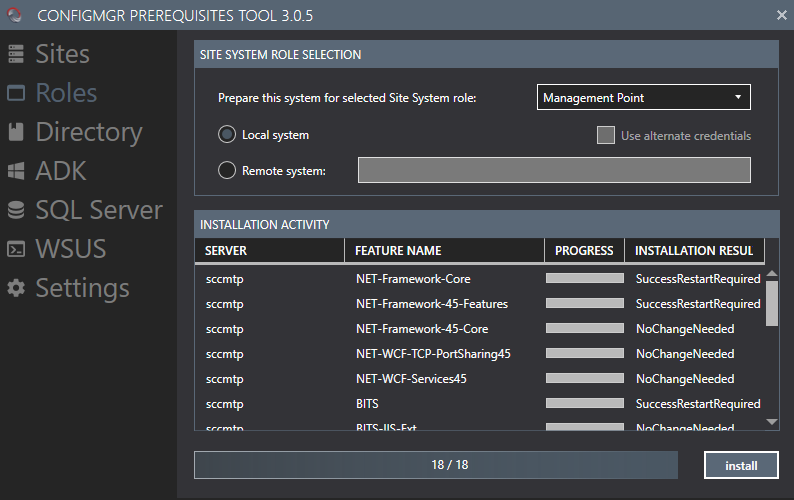
Task: Click the 18 / 18 overall progress bar
Action: pos(436,465)
